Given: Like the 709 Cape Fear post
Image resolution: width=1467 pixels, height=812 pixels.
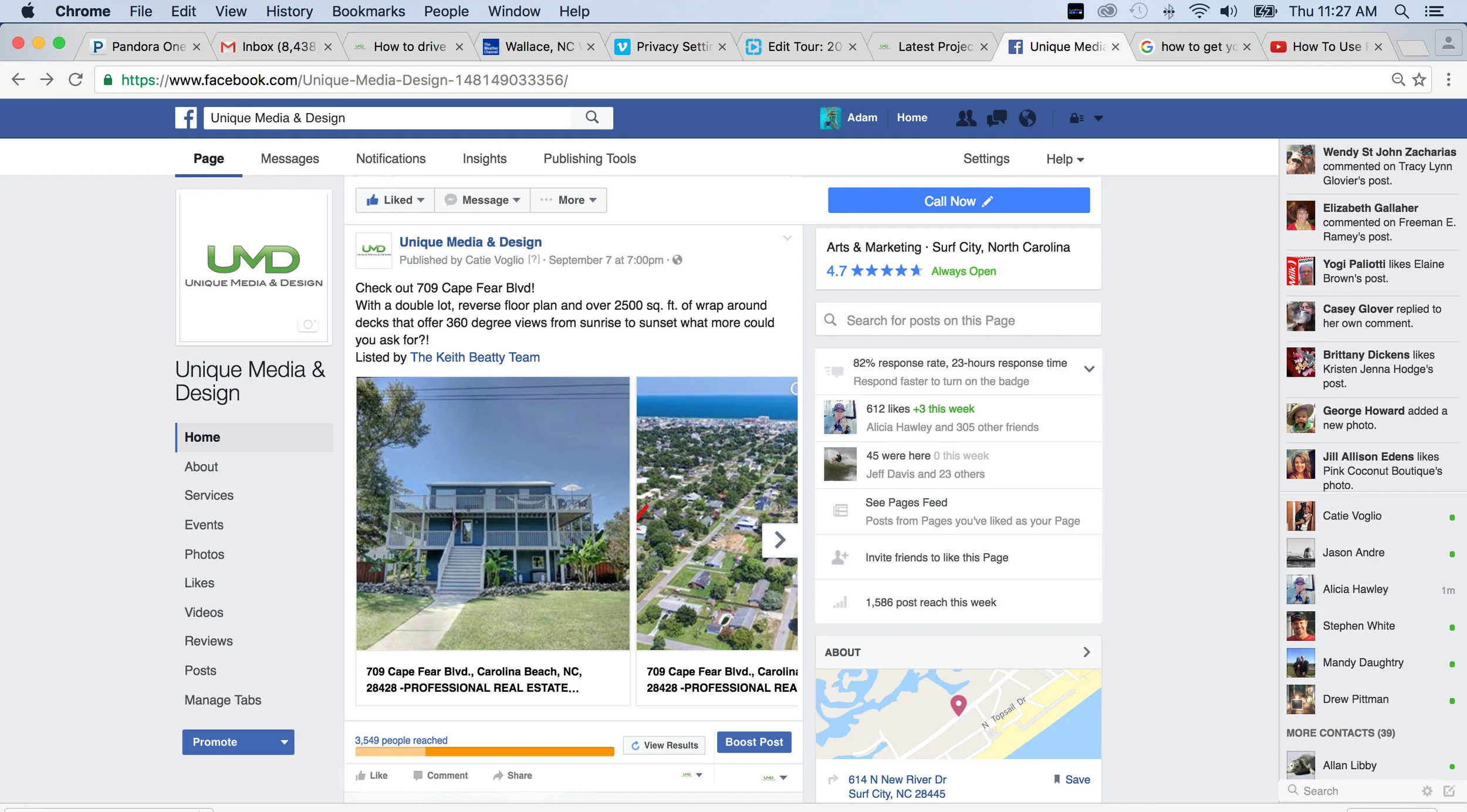Looking at the screenshot, I should [x=371, y=776].
